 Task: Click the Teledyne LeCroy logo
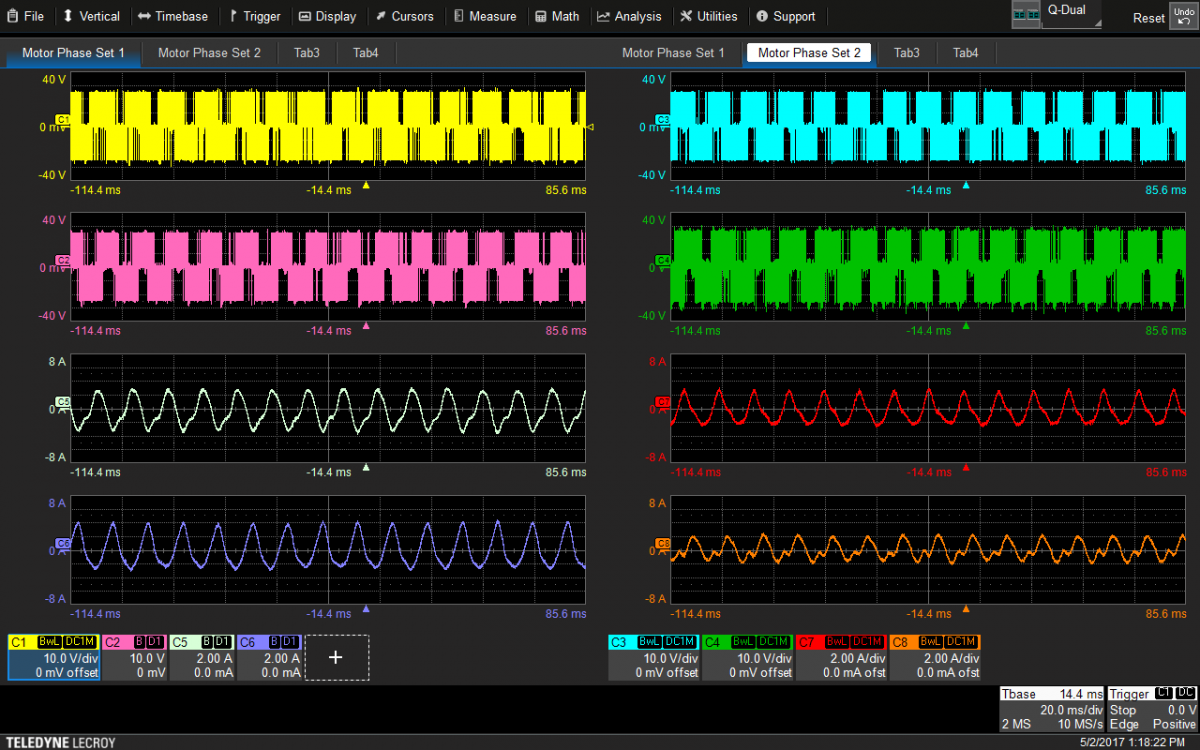pos(59,742)
